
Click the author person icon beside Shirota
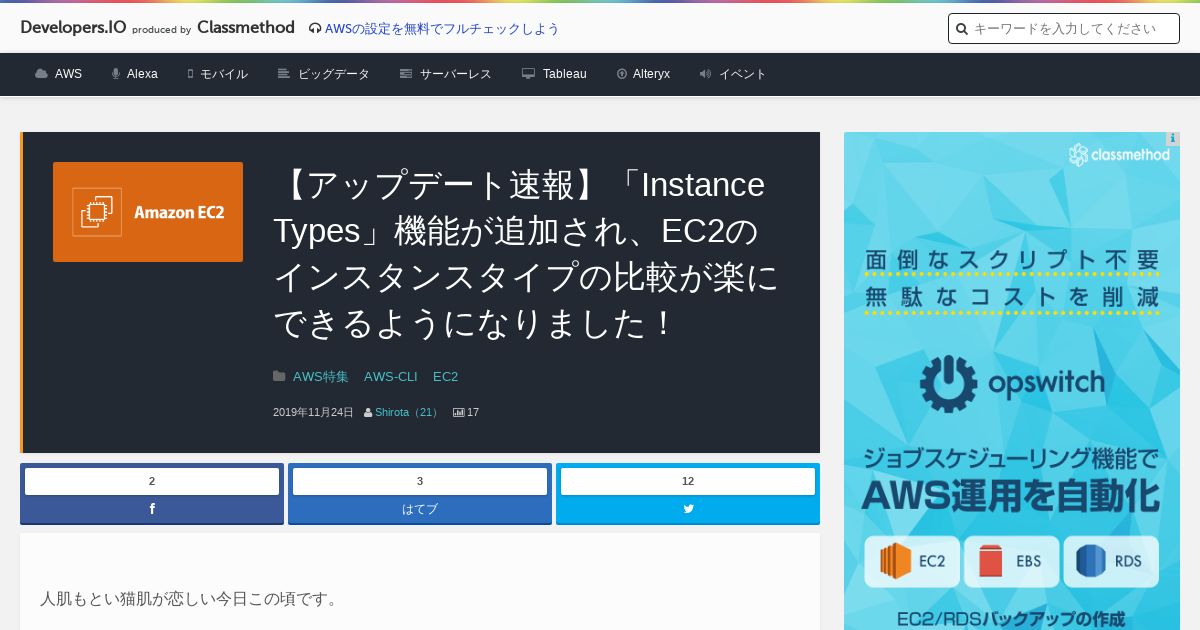pyautogui.click(x=368, y=412)
